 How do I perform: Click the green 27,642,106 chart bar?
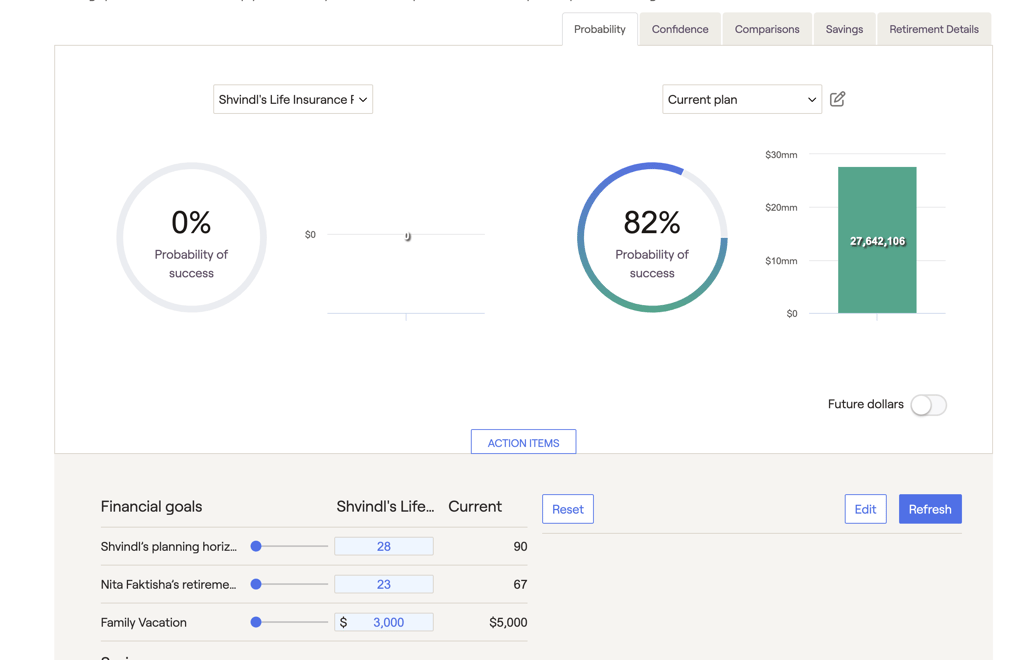[877, 240]
